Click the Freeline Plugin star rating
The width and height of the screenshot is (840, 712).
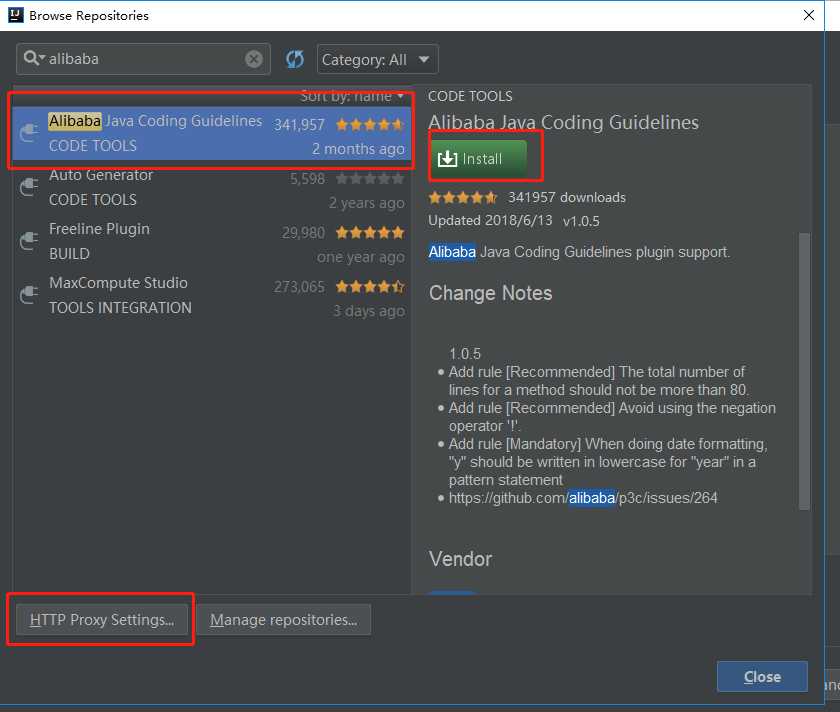pyautogui.click(x=370, y=233)
